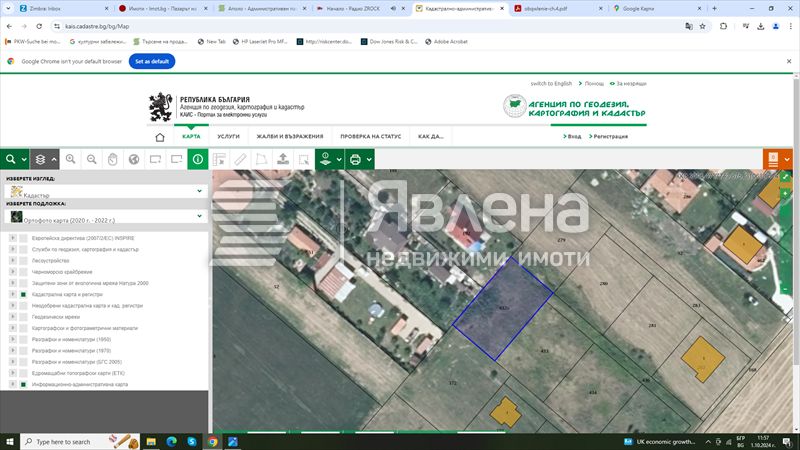Click the Chrome icon in taskbar
The width and height of the screenshot is (800, 450).
click(212, 442)
